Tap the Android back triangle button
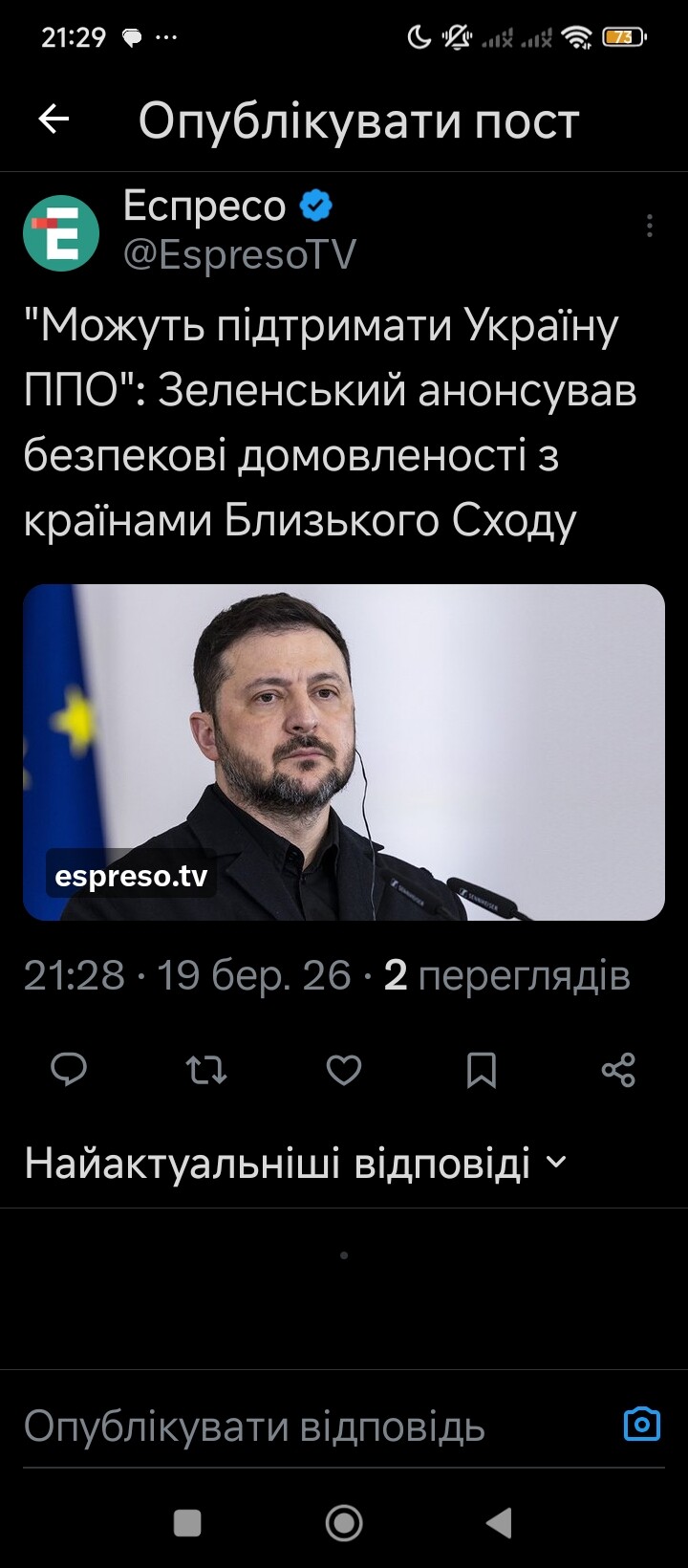Image resolution: width=688 pixels, height=1568 pixels. (x=500, y=1523)
